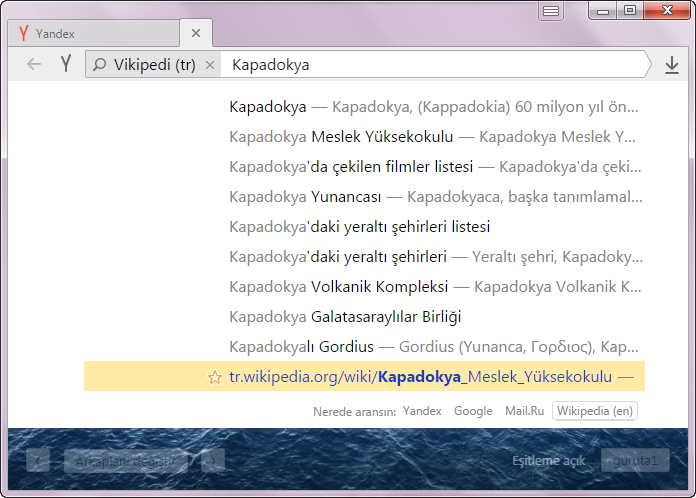Choose the first Kapadokya suggestion
Screen dimensions: 696x498
[x=364, y=107]
